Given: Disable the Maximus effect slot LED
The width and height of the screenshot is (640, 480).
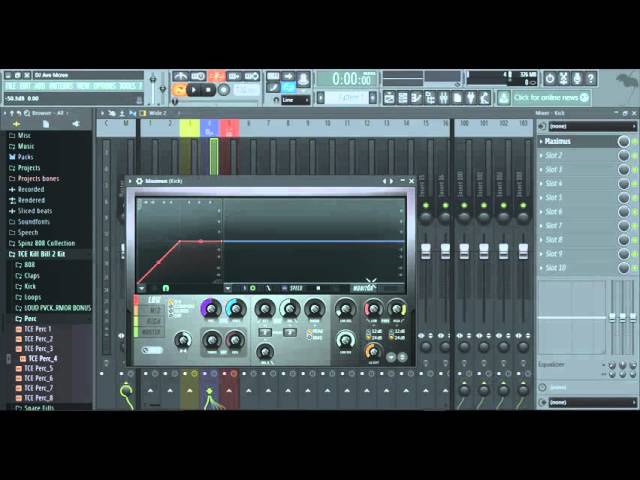Looking at the screenshot, I should [635, 141].
